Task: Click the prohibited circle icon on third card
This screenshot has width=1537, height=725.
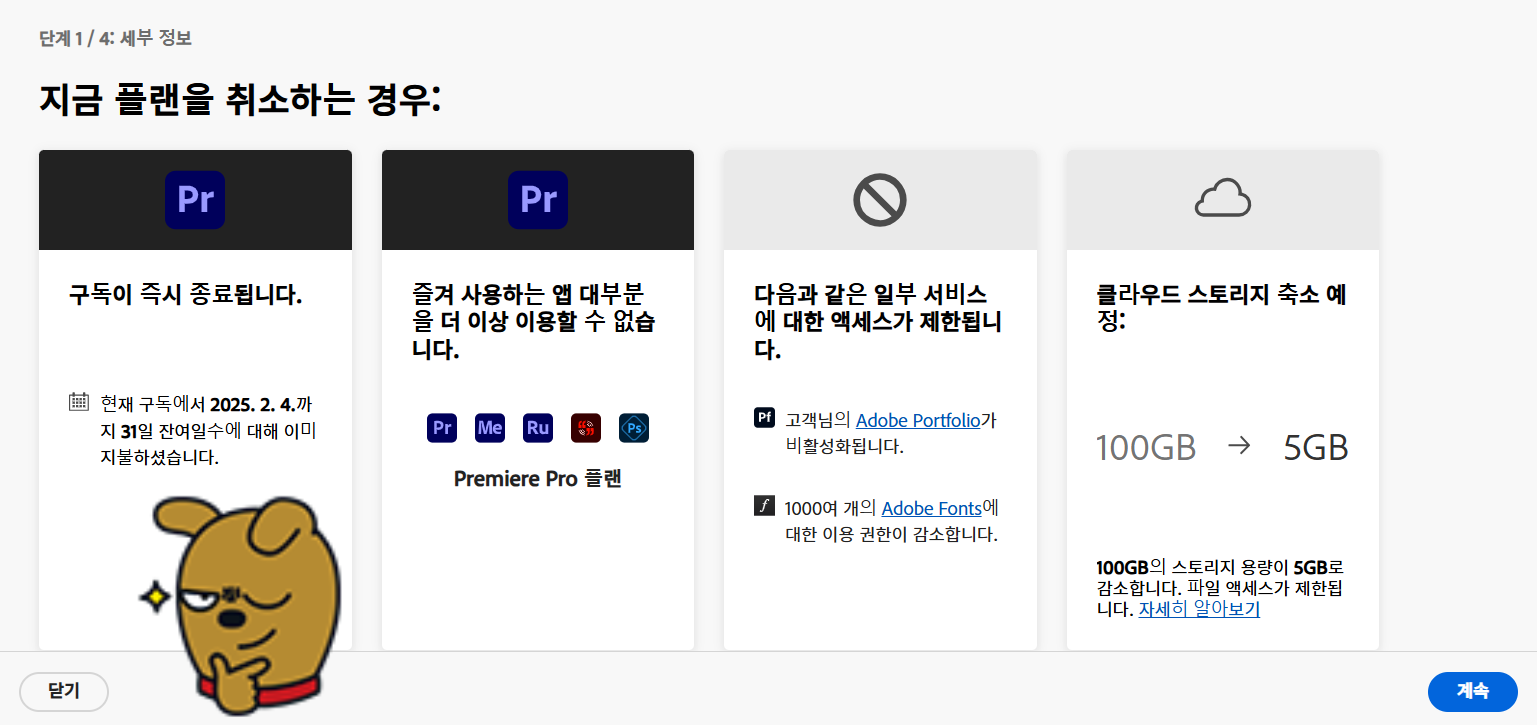Action: (880, 200)
